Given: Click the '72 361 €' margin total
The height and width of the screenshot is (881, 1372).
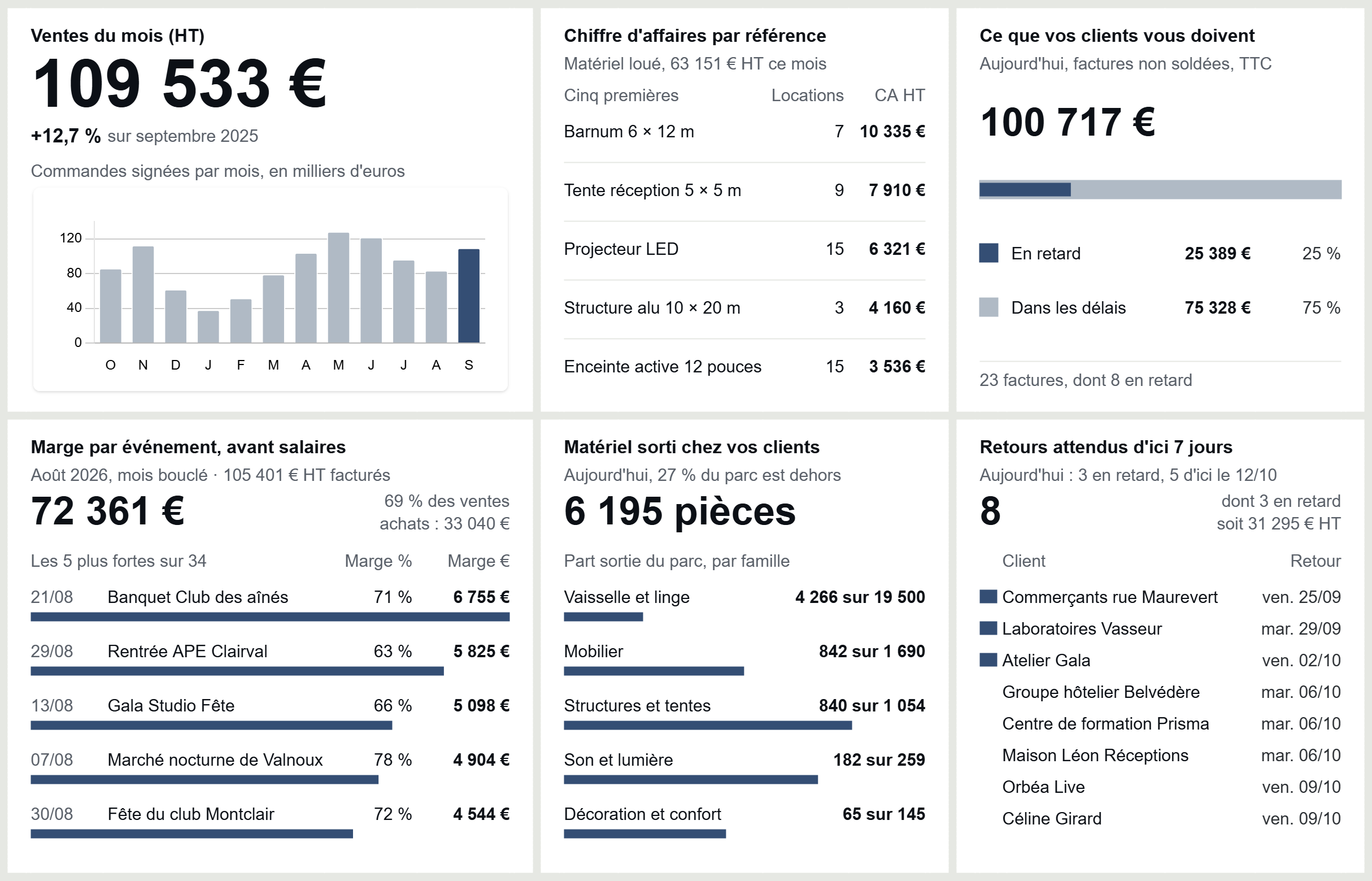Looking at the screenshot, I should point(107,511).
